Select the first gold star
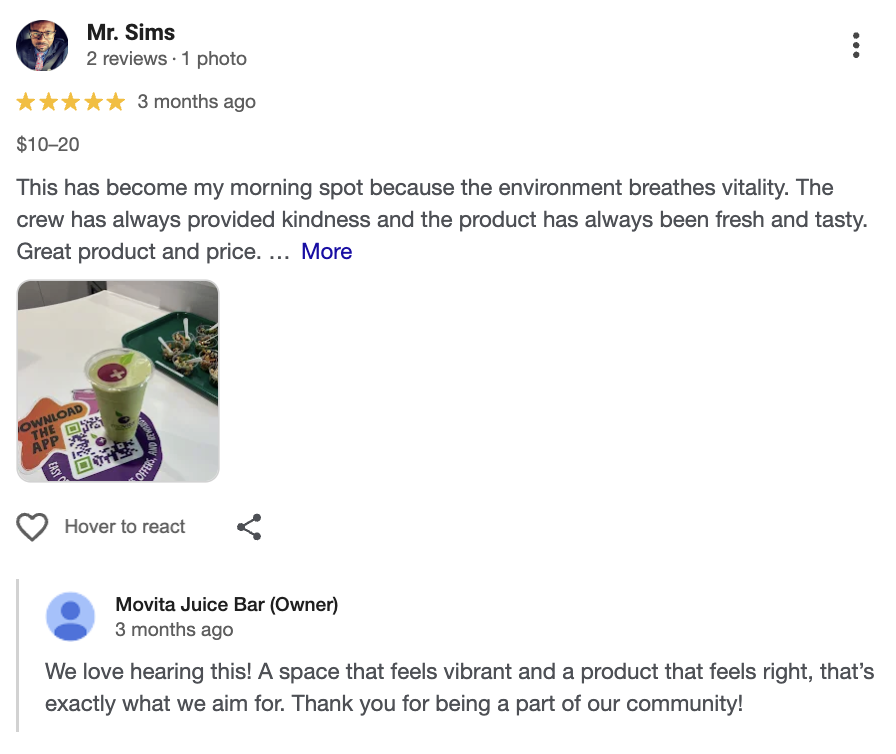The image size is (896, 754). 24,101
